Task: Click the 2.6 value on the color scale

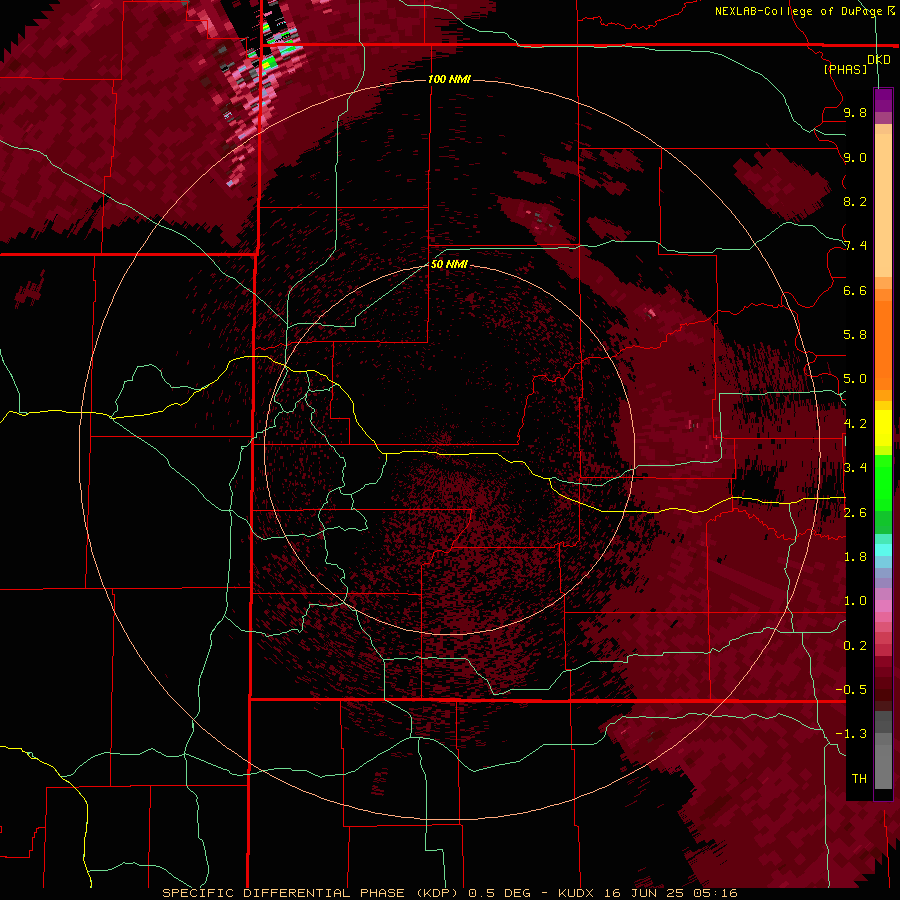Action: pyautogui.click(x=855, y=513)
